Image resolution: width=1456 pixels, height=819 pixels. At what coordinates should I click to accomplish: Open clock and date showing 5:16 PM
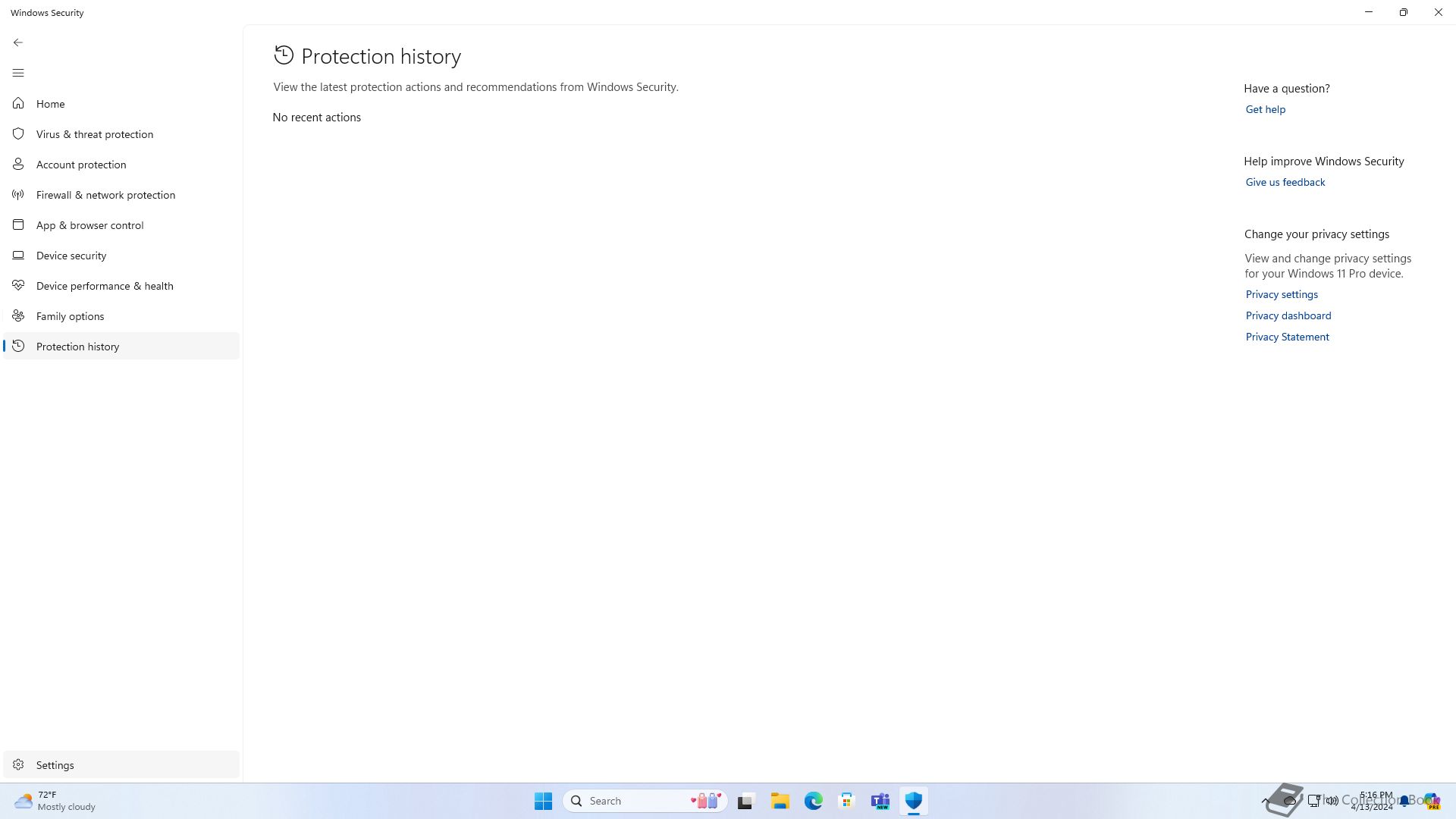[1373, 801]
